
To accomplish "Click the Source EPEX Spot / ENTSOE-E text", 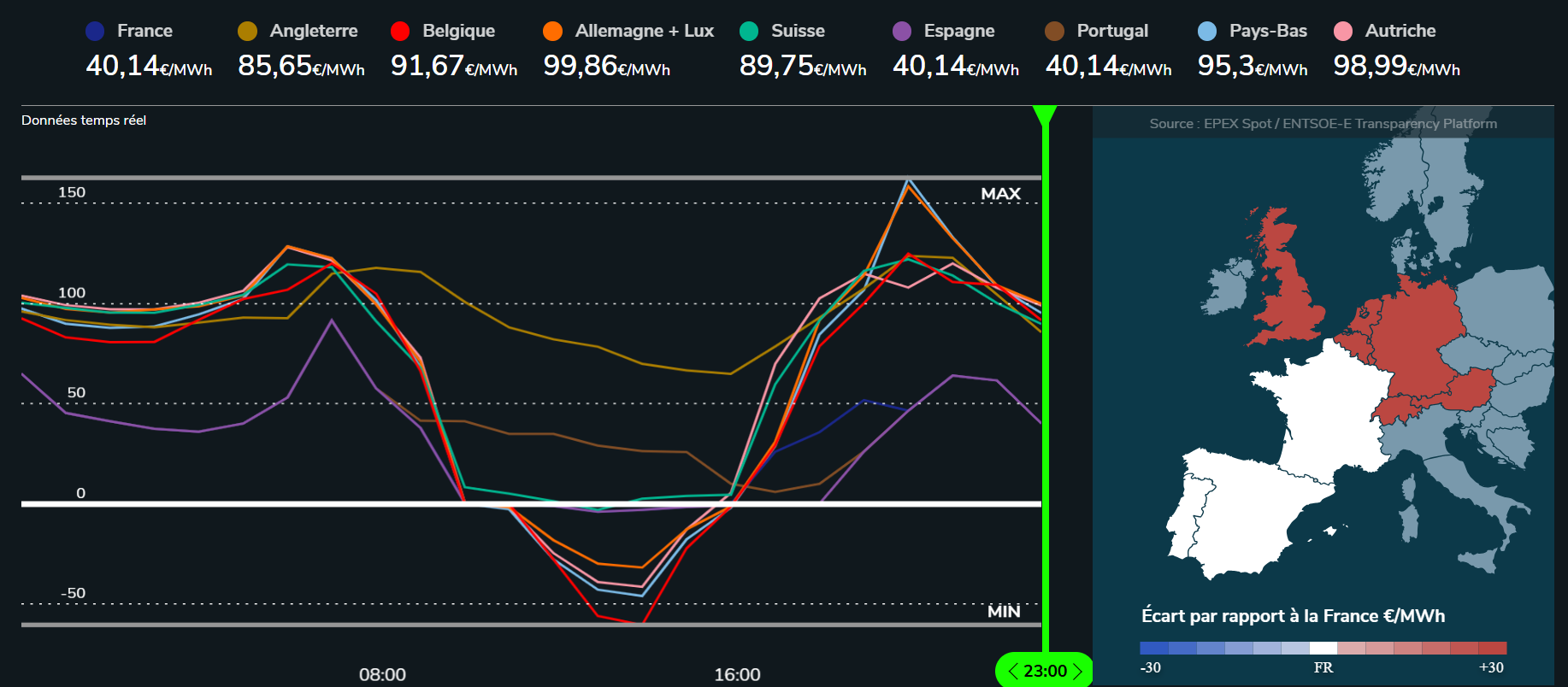I will 1323,124.
